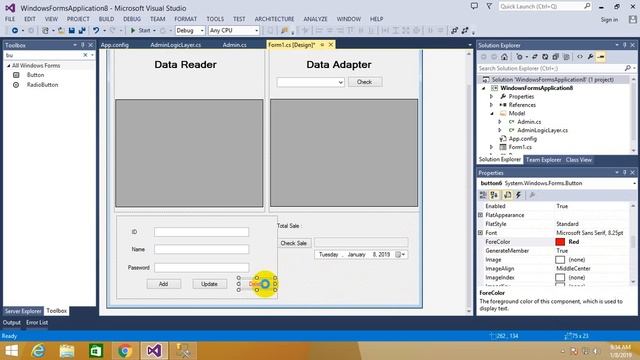
Task: Click the Open File toolbar icon
Action: [x=61, y=31]
